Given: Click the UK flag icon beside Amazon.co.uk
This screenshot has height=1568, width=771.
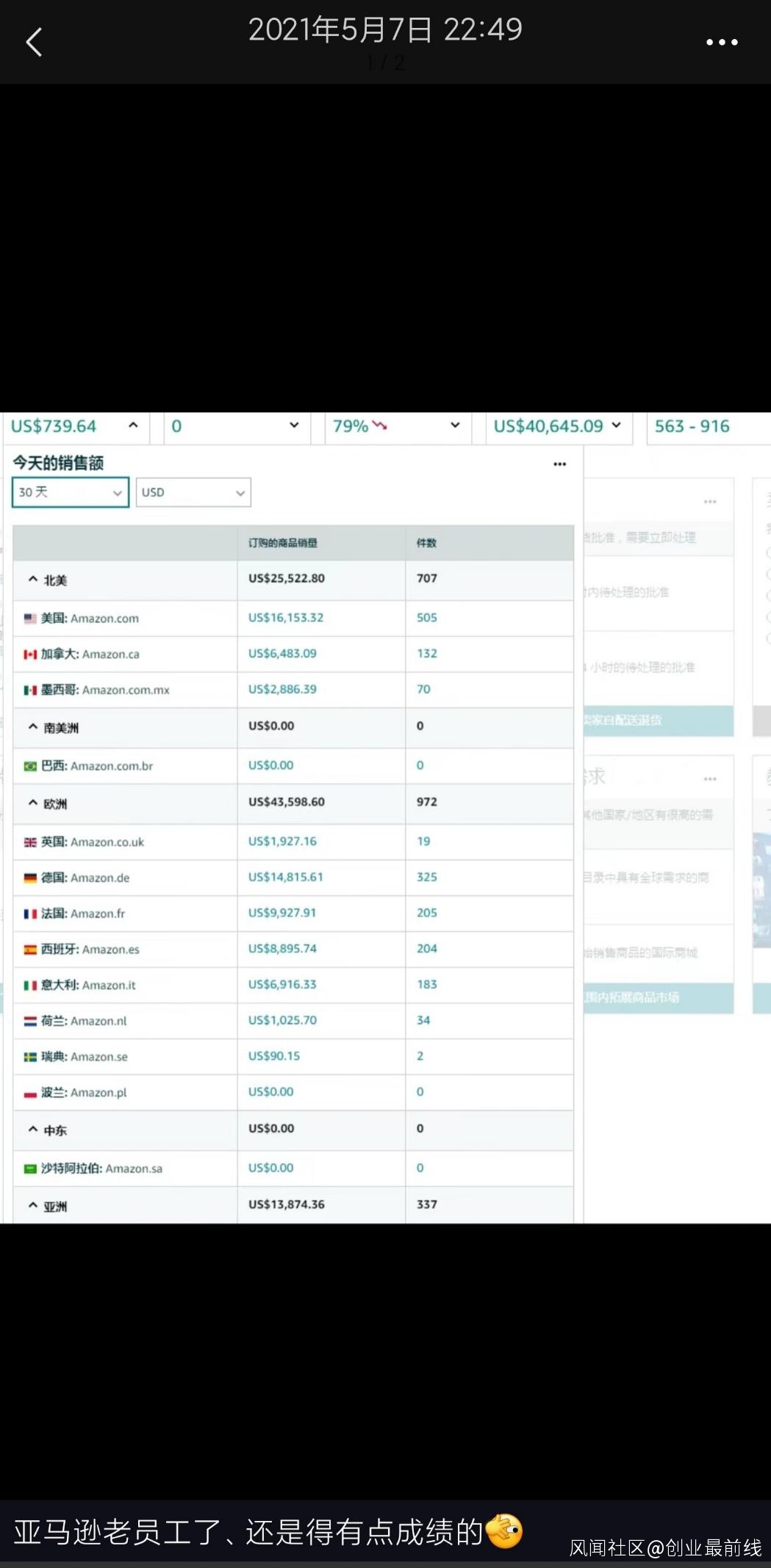Looking at the screenshot, I should click(30, 842).
